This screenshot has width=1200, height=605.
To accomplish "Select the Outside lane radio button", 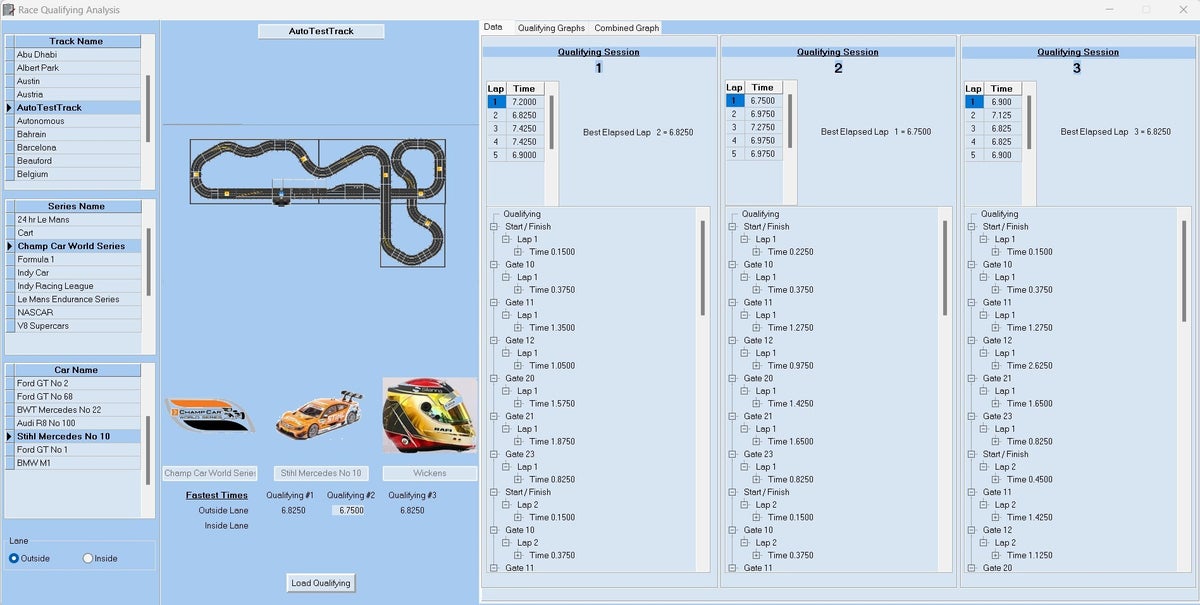I will 14,558.
